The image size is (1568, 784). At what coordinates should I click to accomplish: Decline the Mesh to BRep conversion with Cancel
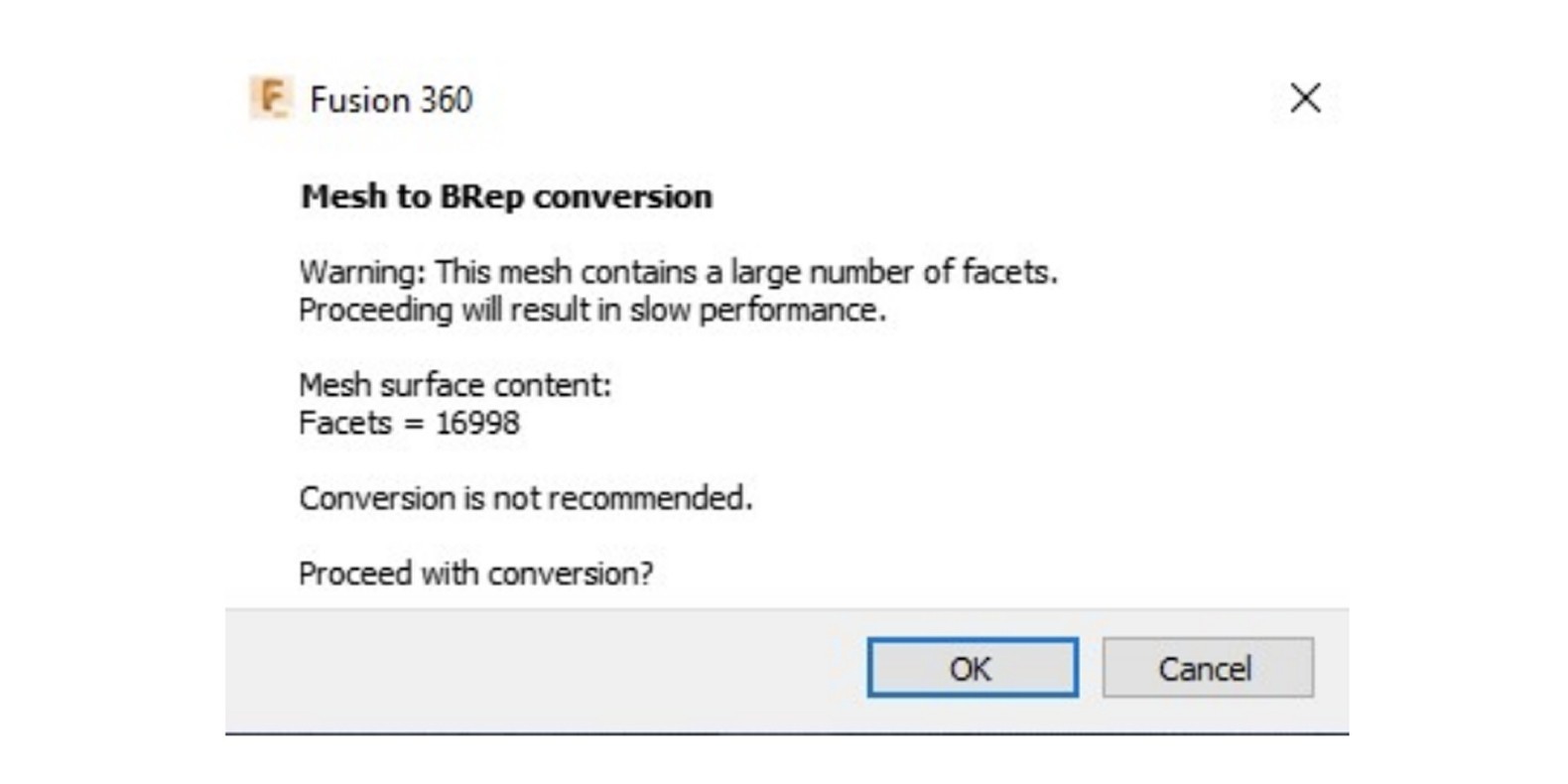1207,667
